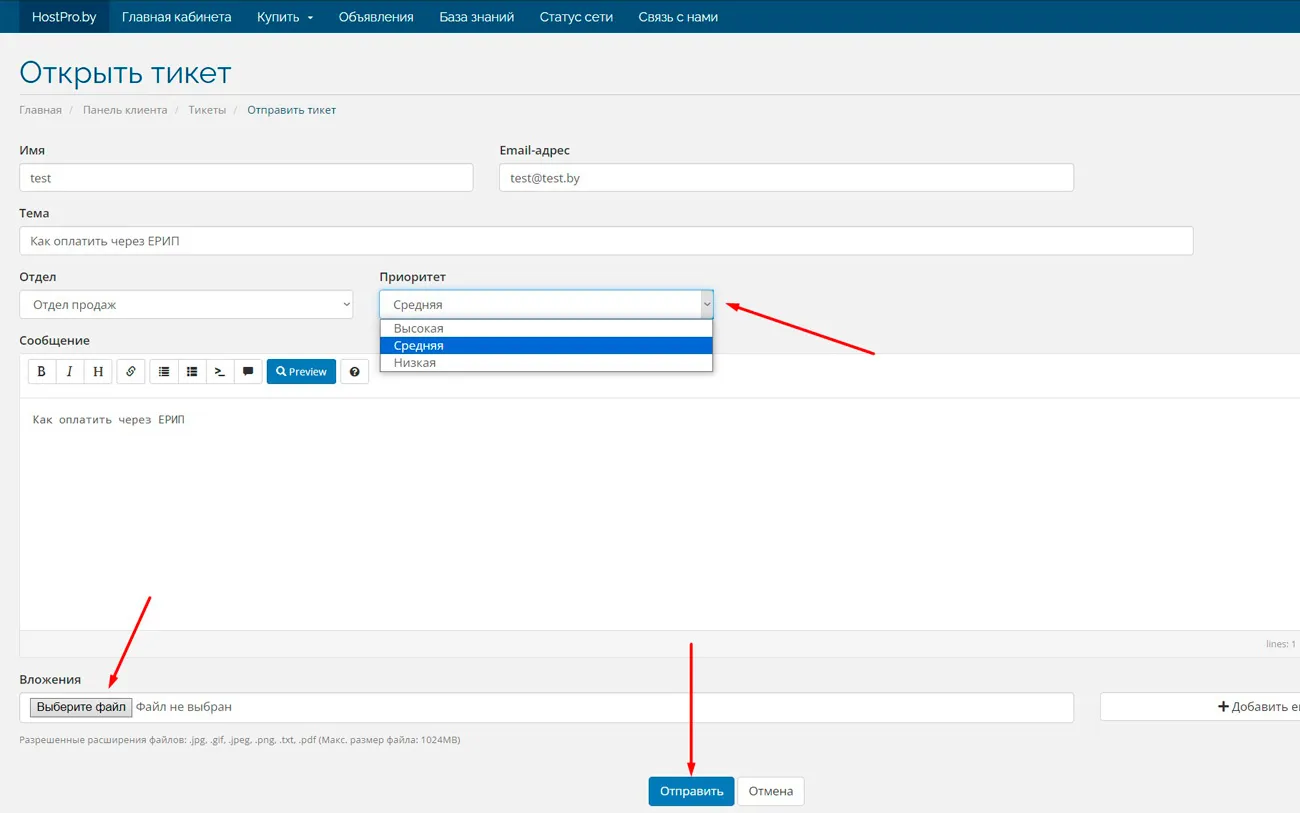
Task: Insert a quote using speech bubble icon
Action: coord(248,371)
